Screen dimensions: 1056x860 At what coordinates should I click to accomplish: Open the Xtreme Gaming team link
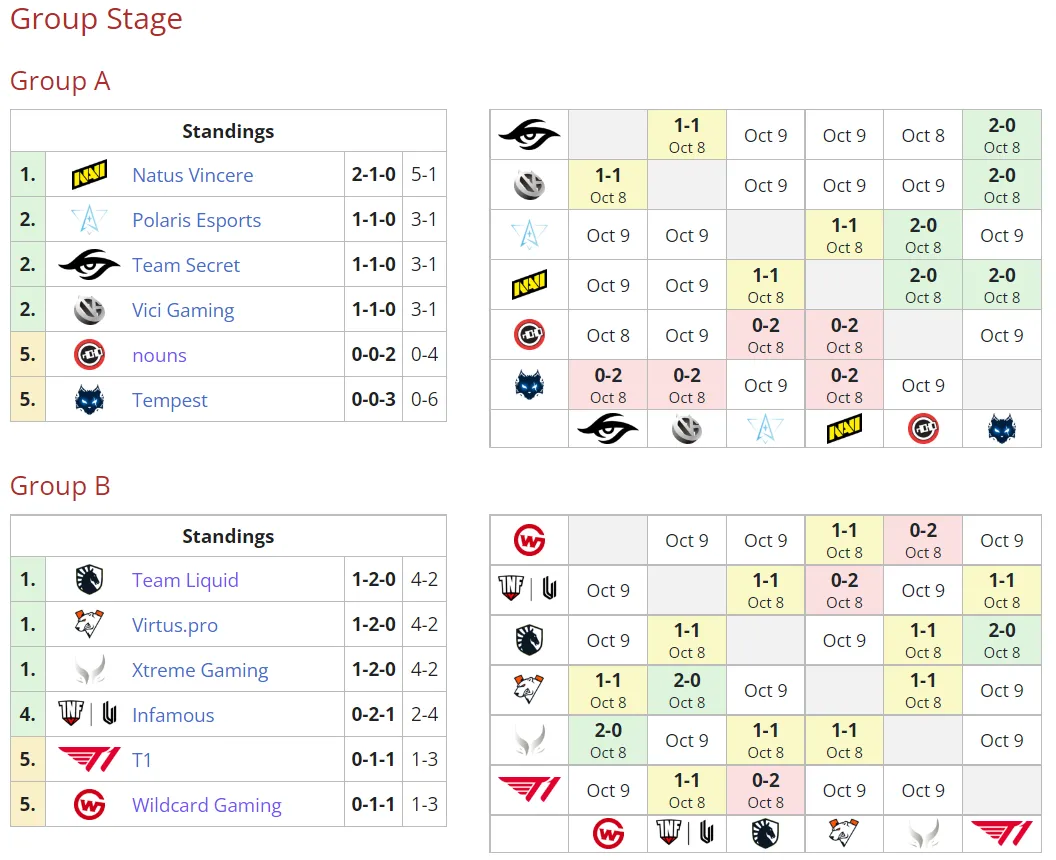(200, 670)
